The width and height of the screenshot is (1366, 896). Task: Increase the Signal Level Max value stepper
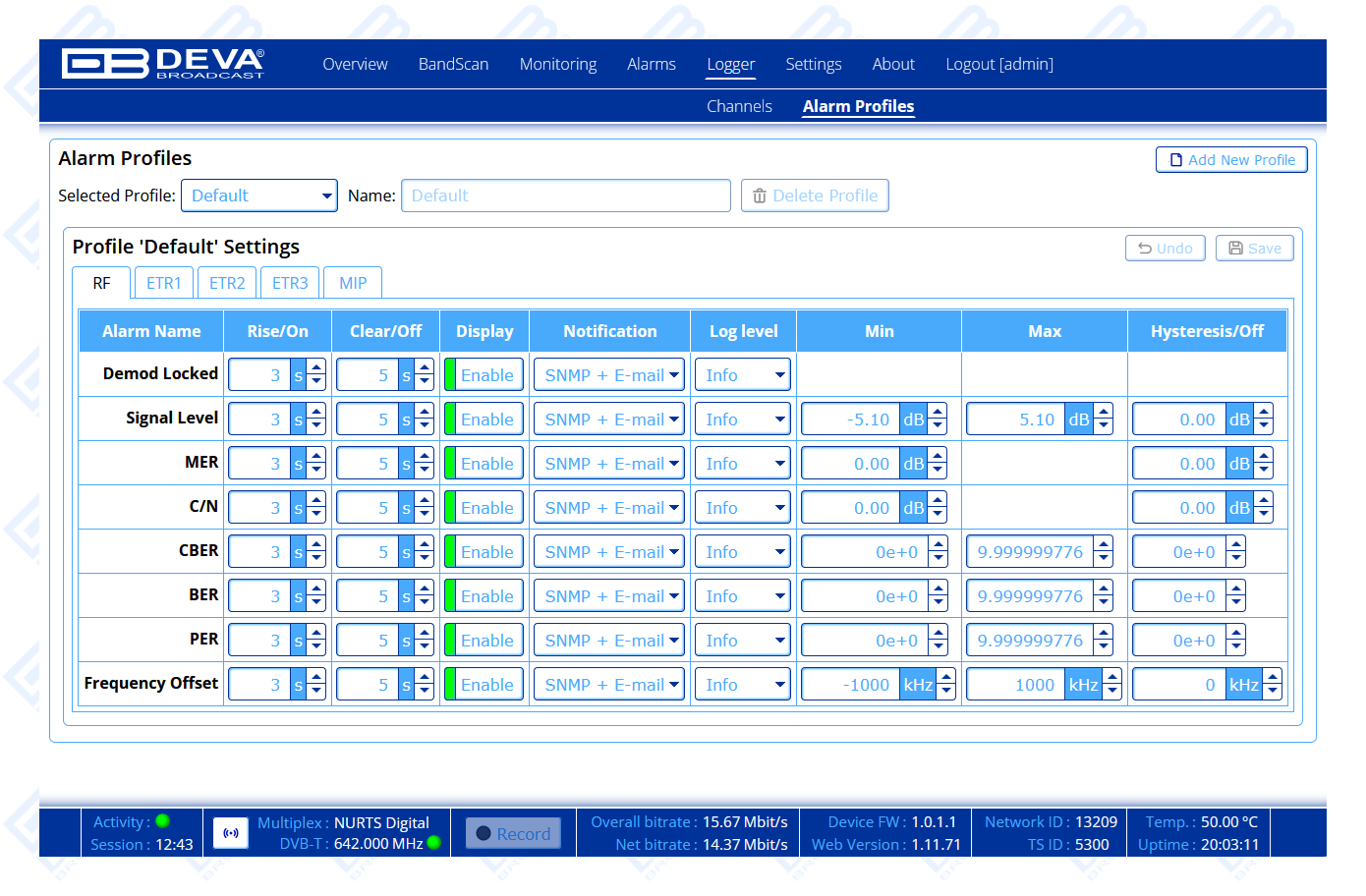coord(1105,413)
